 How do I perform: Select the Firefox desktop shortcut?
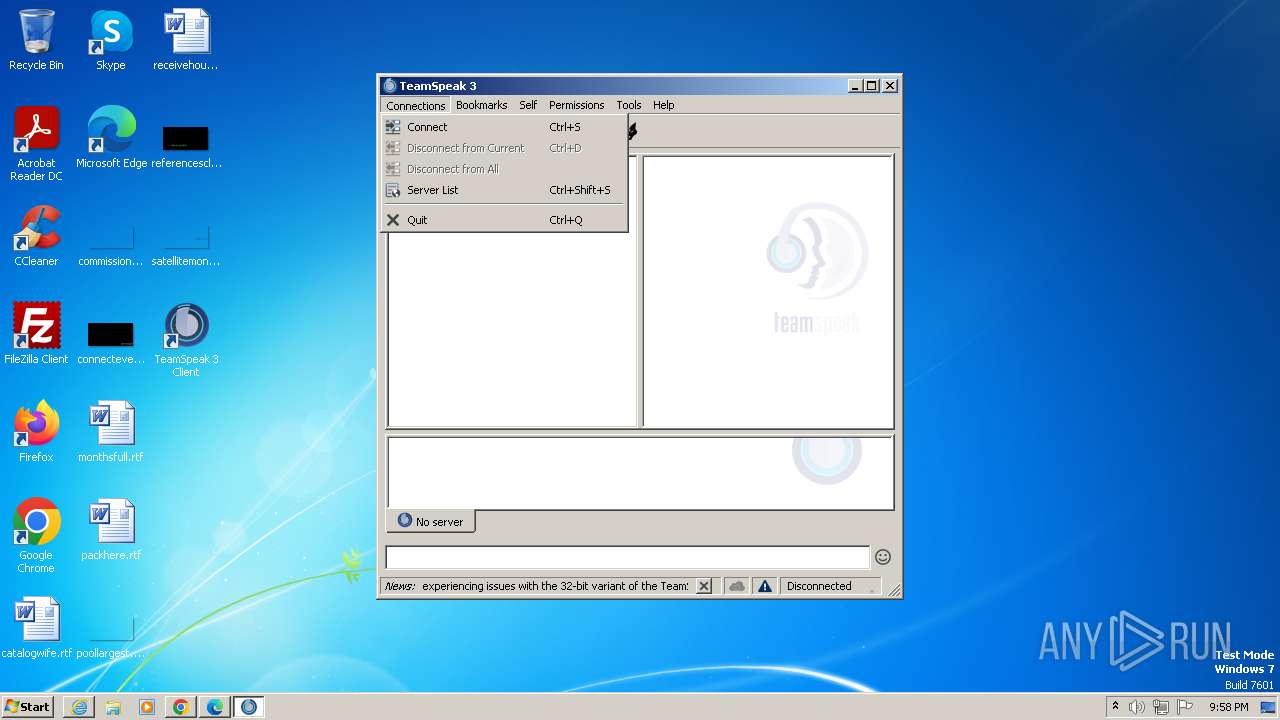click(x=36, y=432)
